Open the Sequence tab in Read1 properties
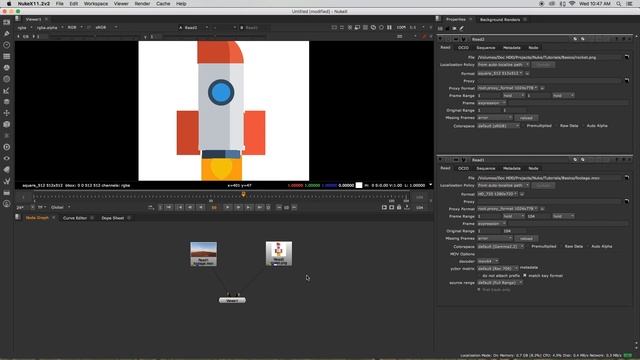Viewport: 640px width, 360px height. click(x=486, y=168)
